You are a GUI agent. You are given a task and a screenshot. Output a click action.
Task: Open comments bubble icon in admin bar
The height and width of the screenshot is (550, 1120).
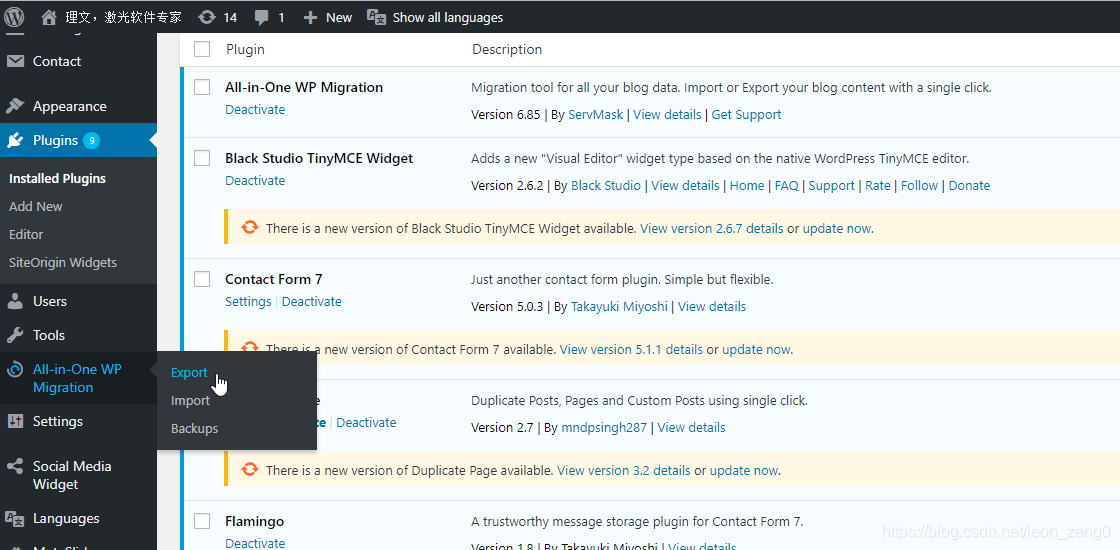tap(262, 17)
